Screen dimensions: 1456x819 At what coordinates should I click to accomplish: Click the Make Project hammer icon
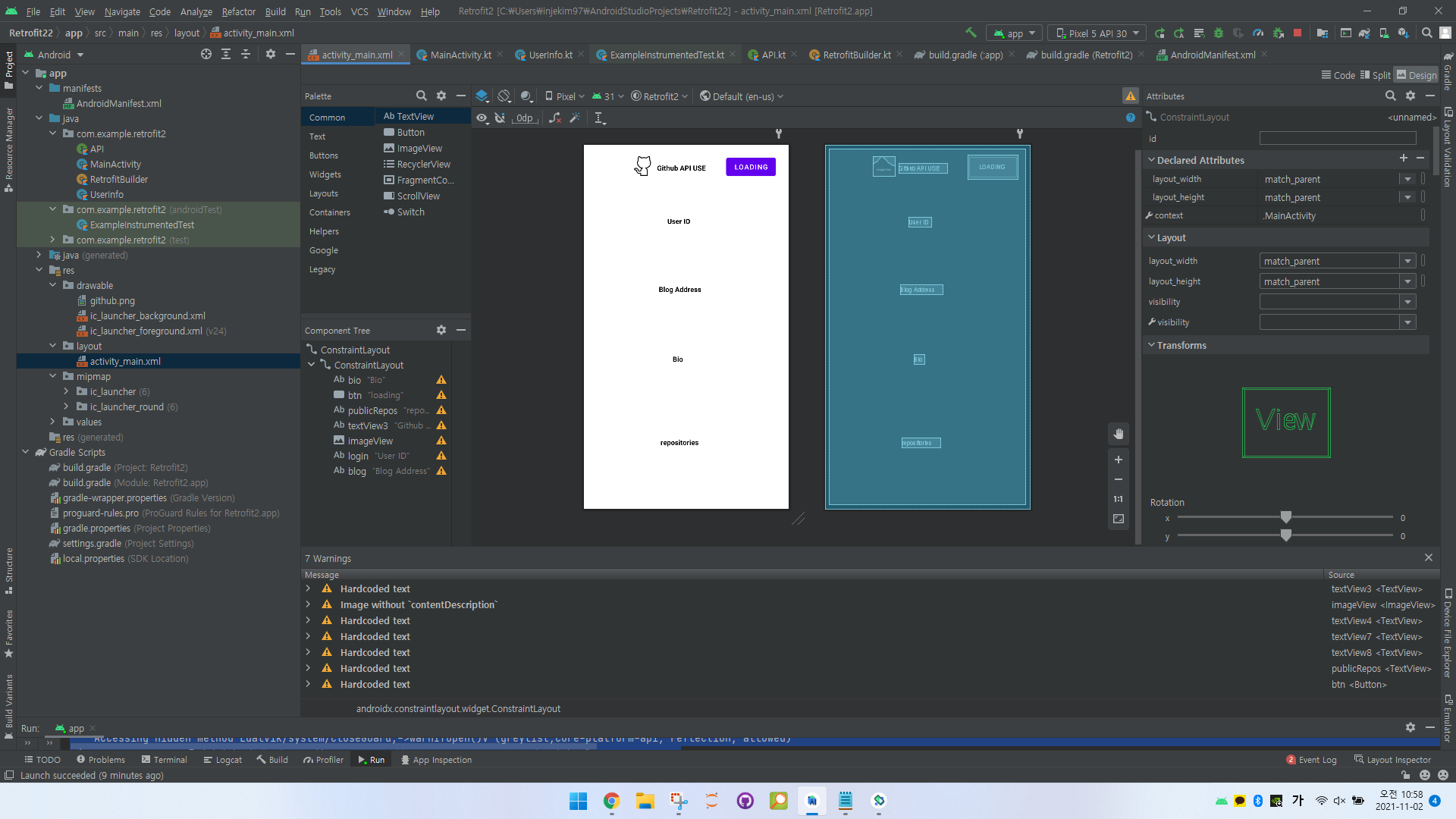point(971,33)
